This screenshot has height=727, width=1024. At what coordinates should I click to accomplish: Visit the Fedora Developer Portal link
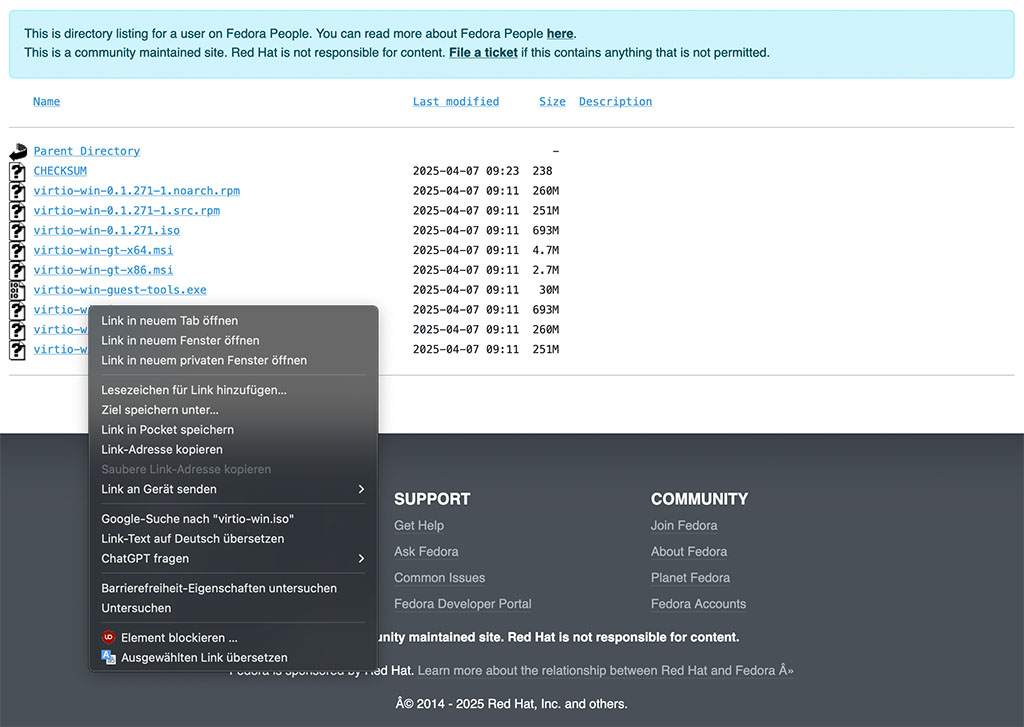[462, 604]
